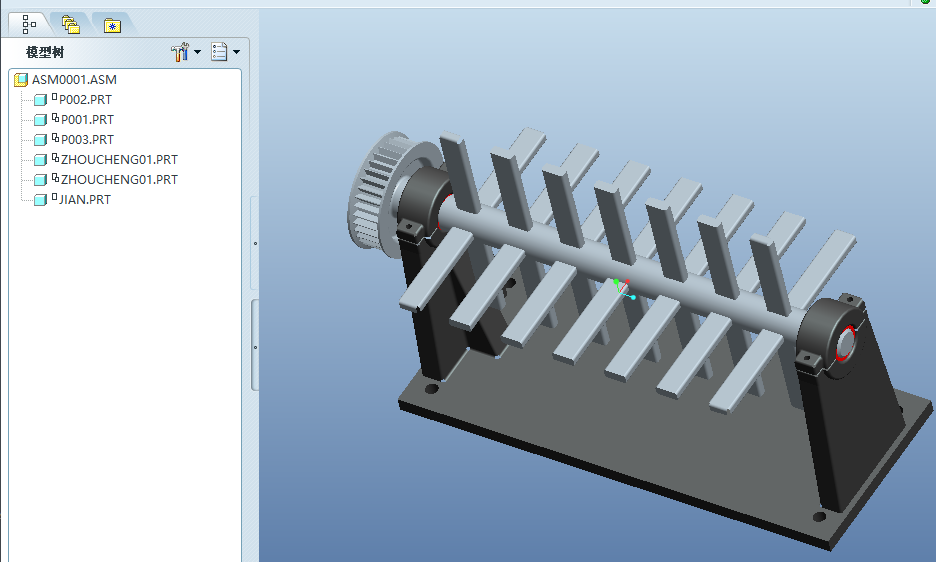
Task: Expand the Show dropdown arrow beside list icon
Action: tap(236, 52)
